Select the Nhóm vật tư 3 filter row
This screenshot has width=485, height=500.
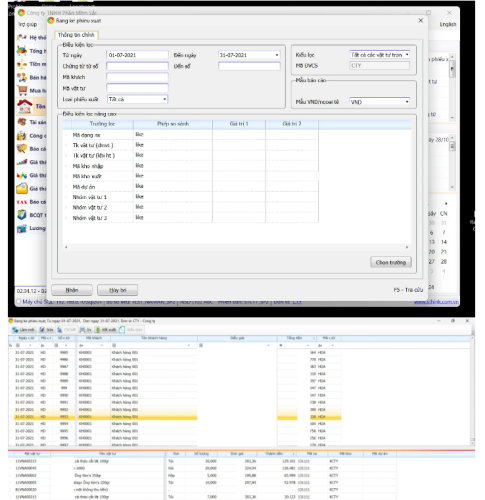pos(192,218)
